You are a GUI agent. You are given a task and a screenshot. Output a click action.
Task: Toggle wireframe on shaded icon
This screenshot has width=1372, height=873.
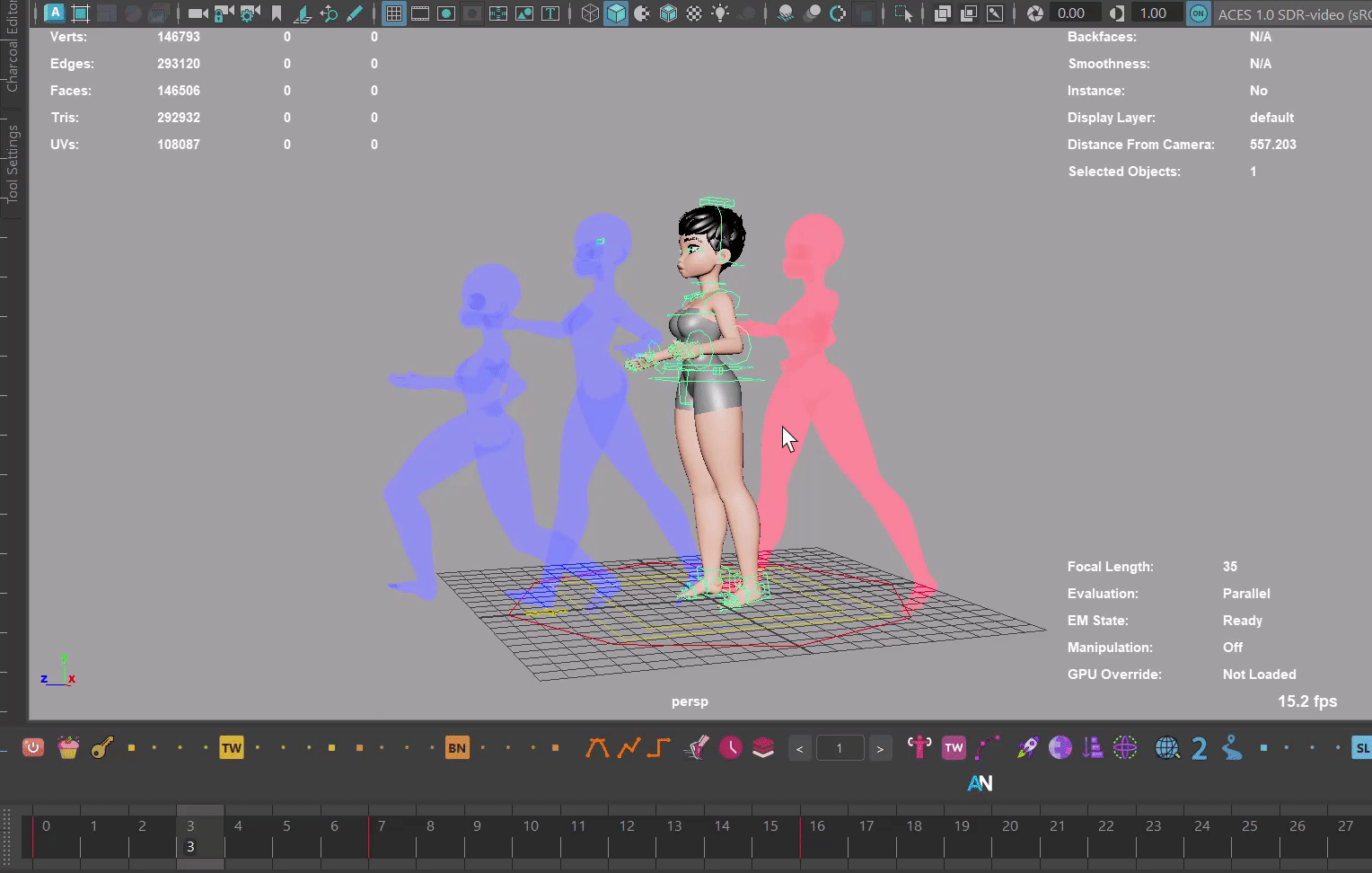pos(668,13)
